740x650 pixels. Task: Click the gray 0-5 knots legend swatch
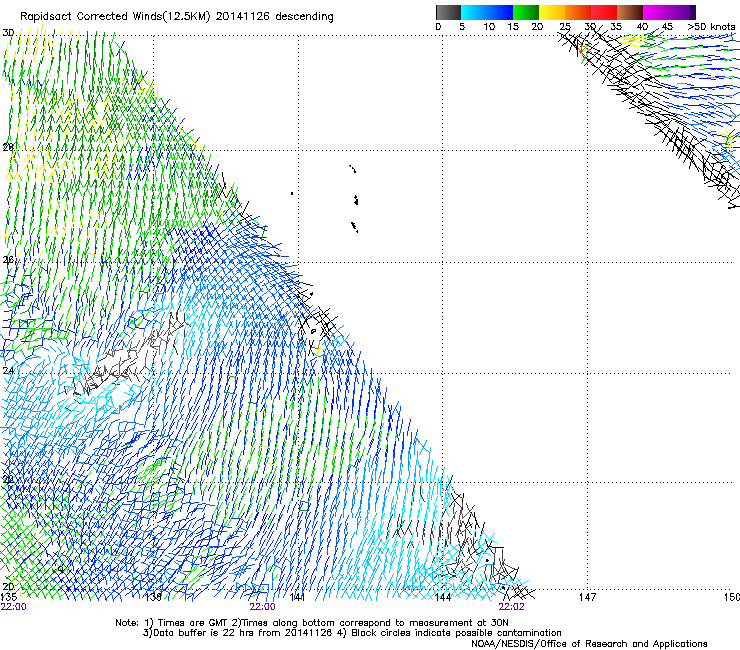tap(448, 12)
